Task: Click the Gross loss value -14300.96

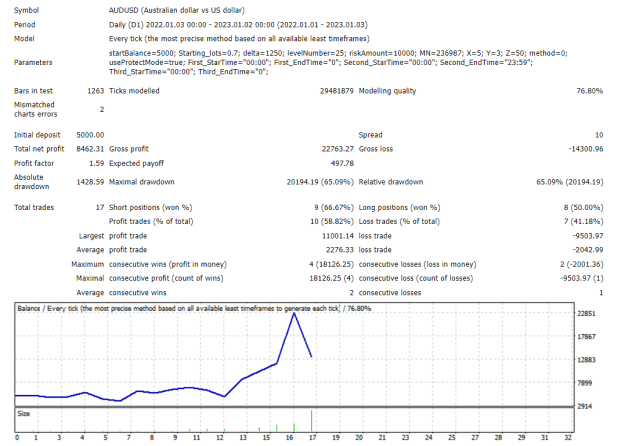Action: [x=586, y=149]
